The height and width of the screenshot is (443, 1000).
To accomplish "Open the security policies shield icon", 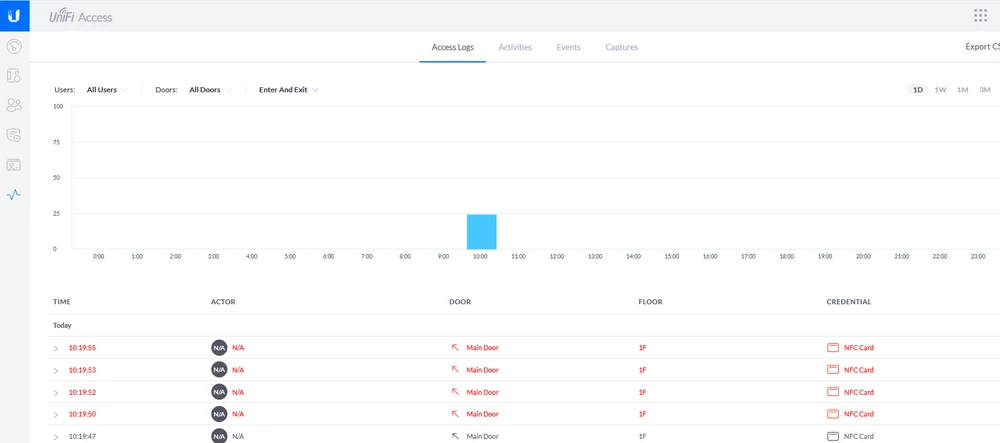I will [14, 134].
